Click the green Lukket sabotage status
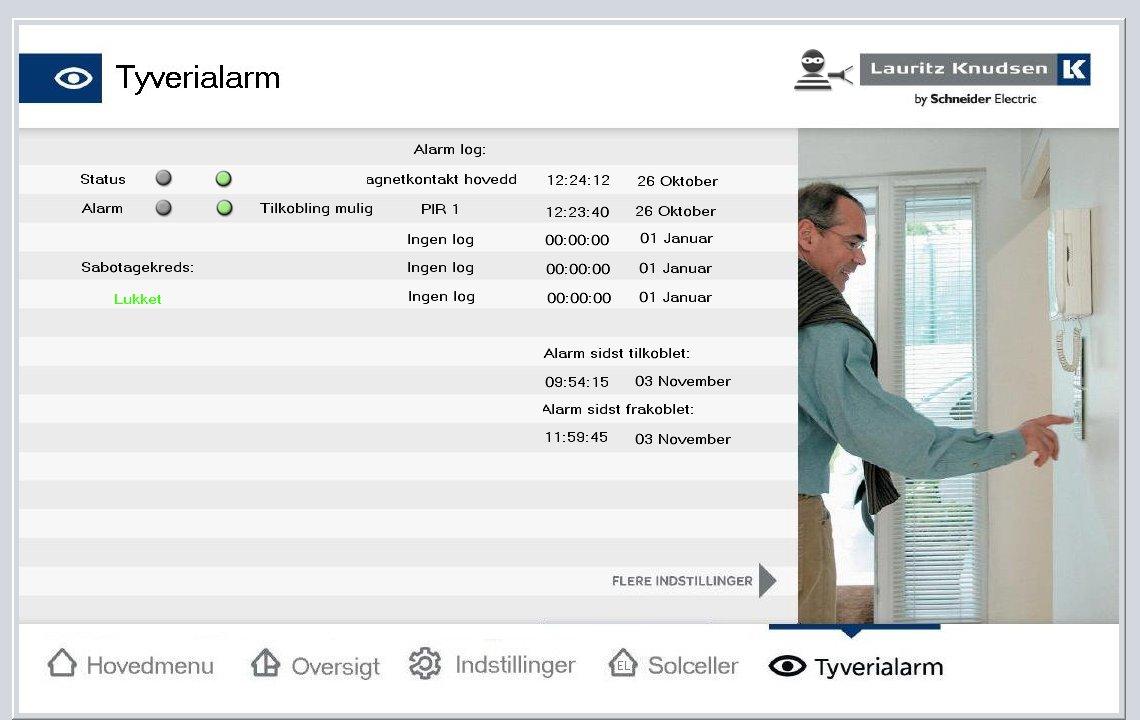 (x=137, y=299)
